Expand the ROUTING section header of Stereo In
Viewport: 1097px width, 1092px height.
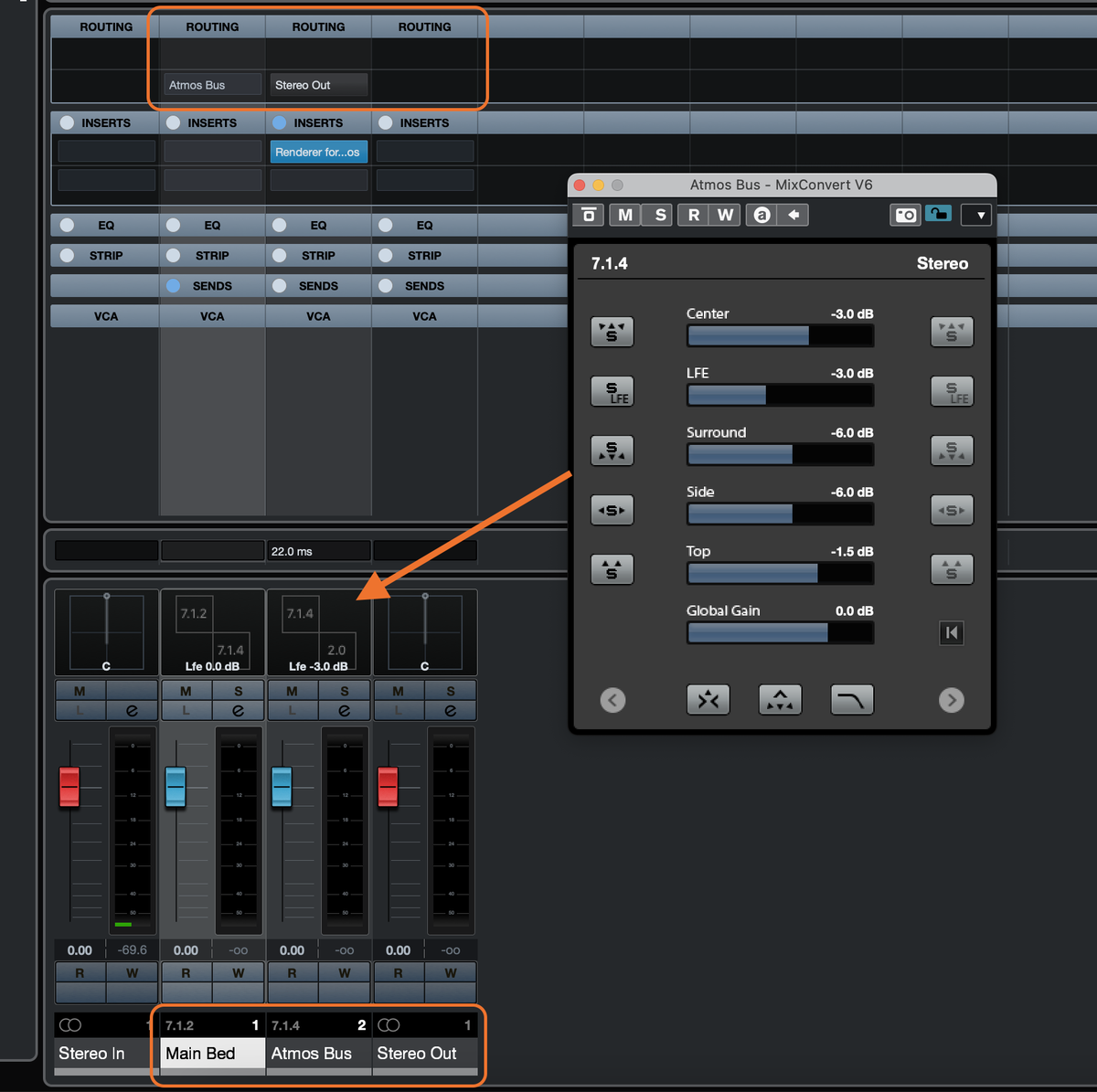[x=106, y=27]
